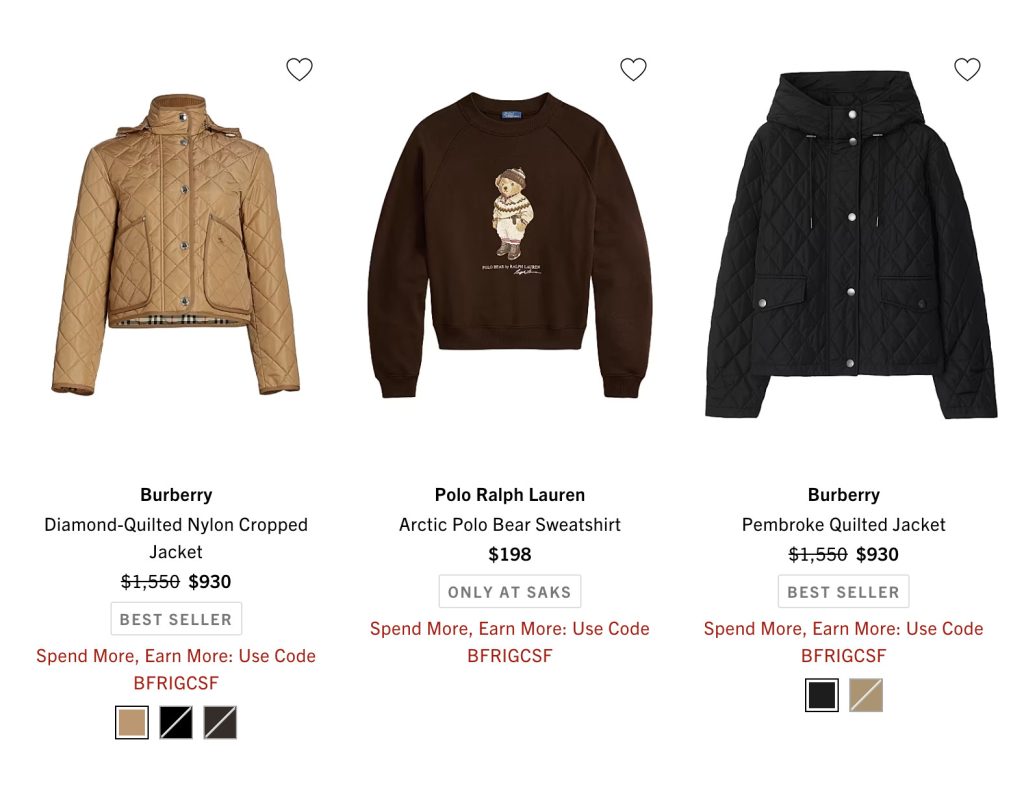Screen dimensions: 1024x794
Task: Click Burberry brand above Diamond-Quilted Cropped Jacket
Action: pos(176,495)
